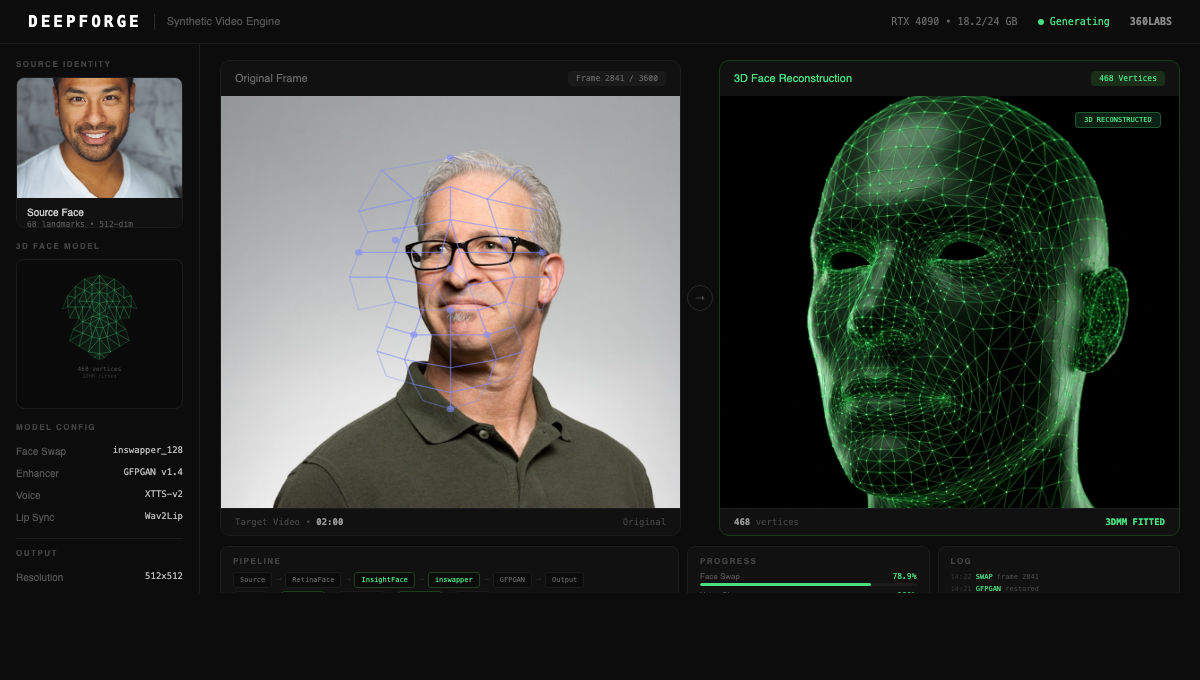Viewport: 1200px width, 680px height.
Task: Open the Source Face thumbnail
Action: point(99,138)
